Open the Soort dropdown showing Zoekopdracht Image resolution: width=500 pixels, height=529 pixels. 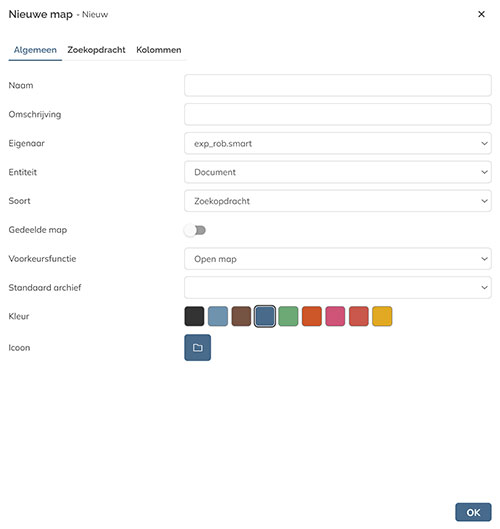pyautogui.click(x=337, y=201)
